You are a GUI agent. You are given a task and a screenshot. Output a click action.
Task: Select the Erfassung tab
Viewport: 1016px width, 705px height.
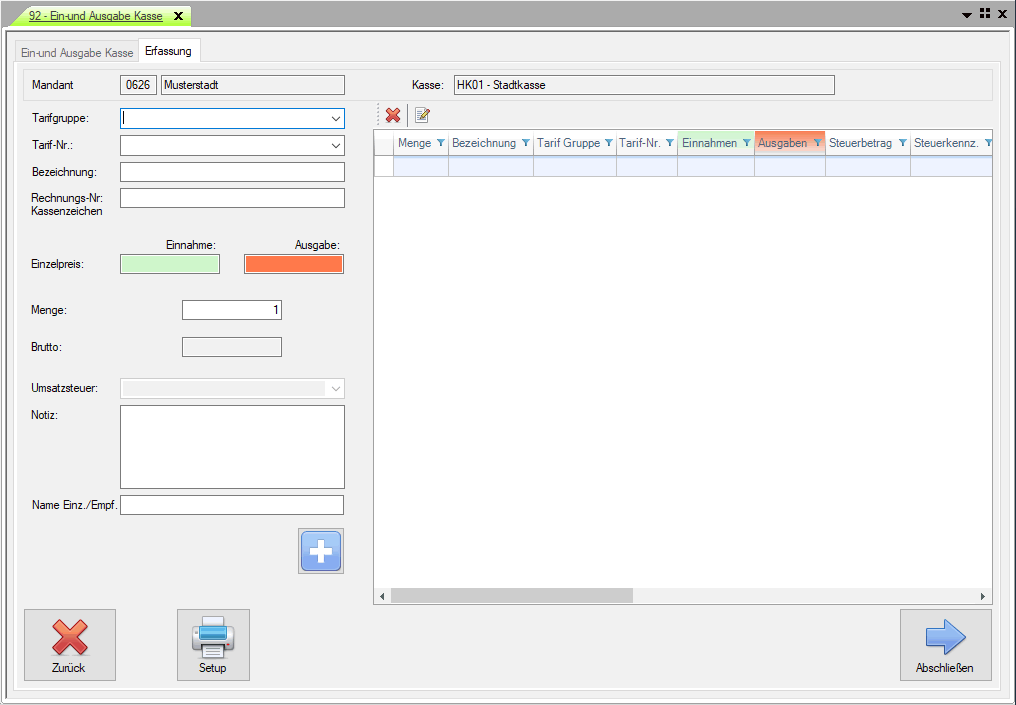168,51
